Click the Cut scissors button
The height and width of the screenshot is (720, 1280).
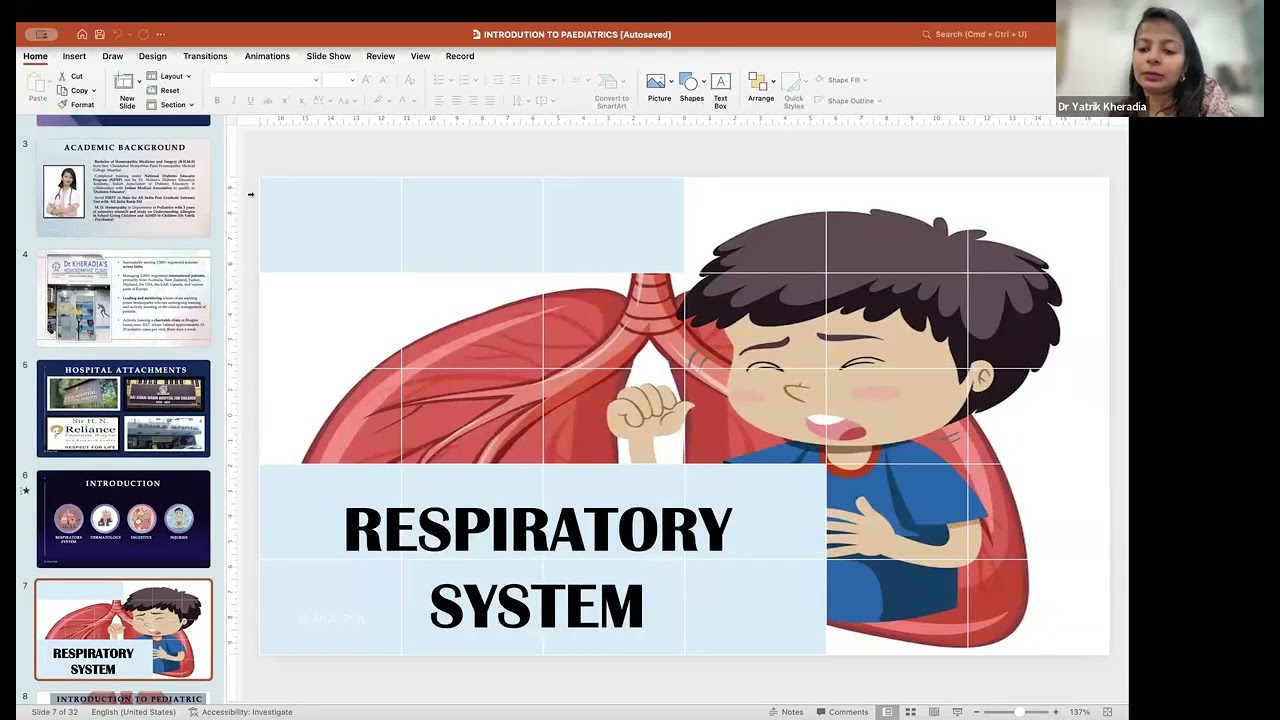coord(70,76)
